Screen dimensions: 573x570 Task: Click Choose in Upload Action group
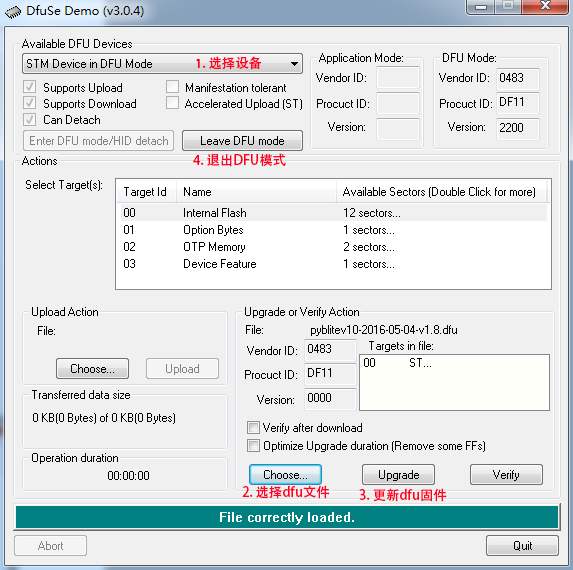(92, 369)
